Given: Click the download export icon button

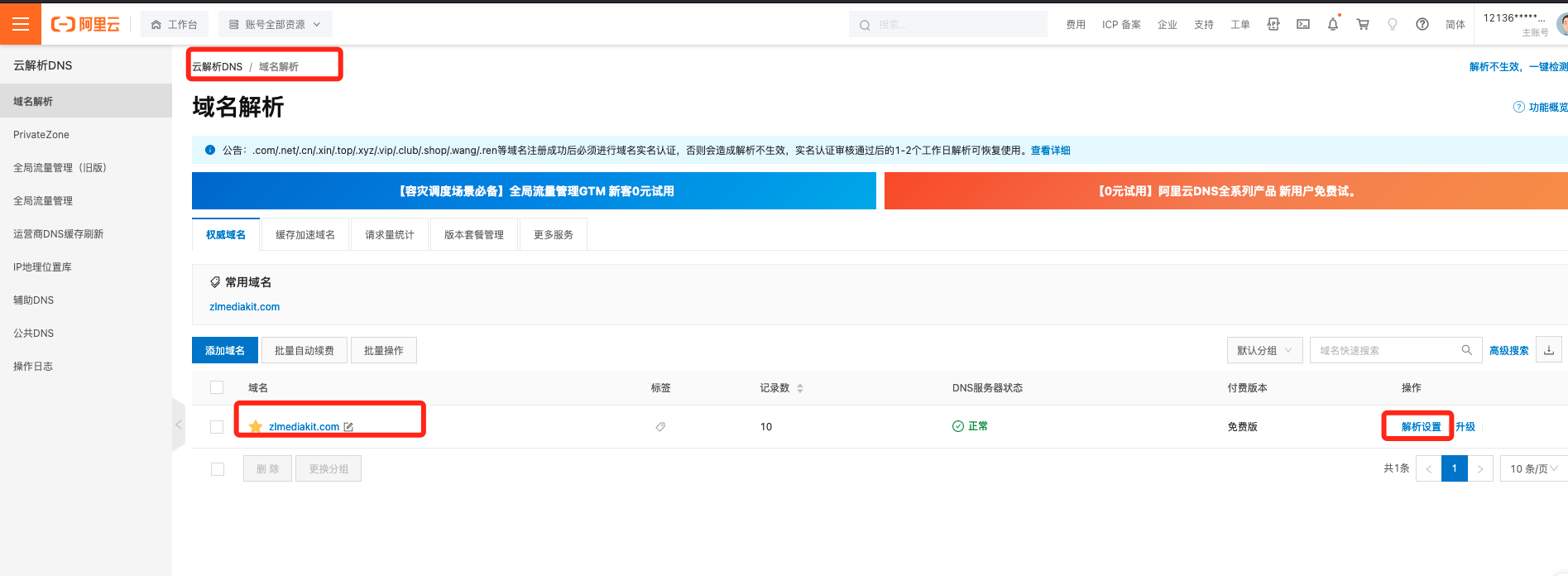Looking at the screenshot, I should tap(1549, 350).
